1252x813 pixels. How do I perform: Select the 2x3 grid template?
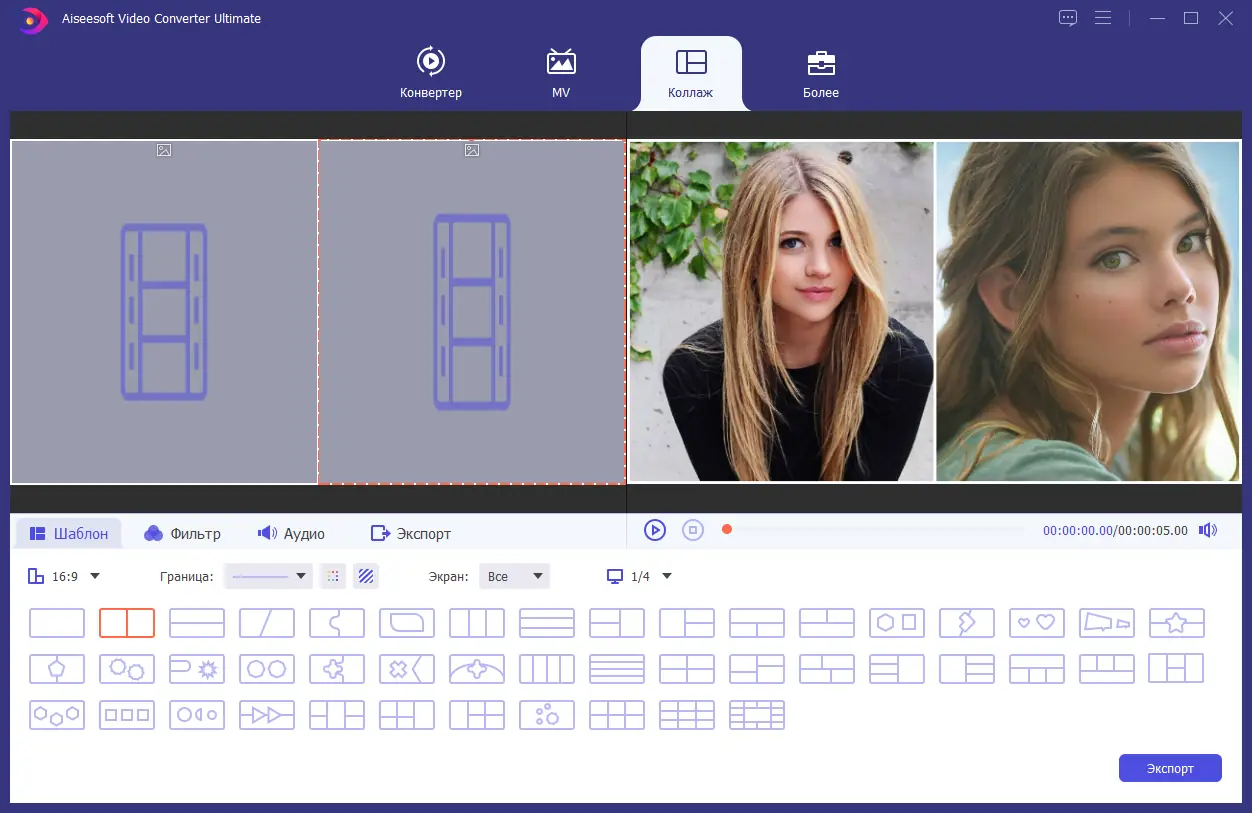click(x=617, y=715)
